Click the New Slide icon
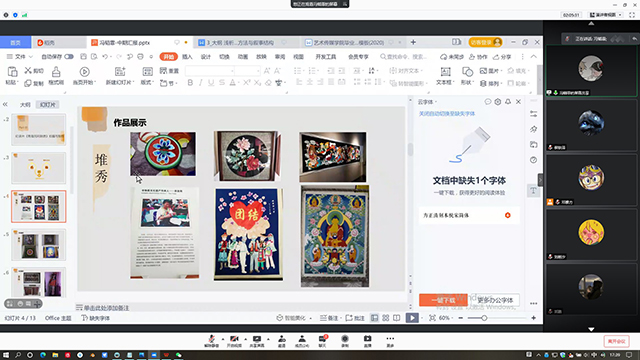The image size is (640, 360). tap(120, 72)
